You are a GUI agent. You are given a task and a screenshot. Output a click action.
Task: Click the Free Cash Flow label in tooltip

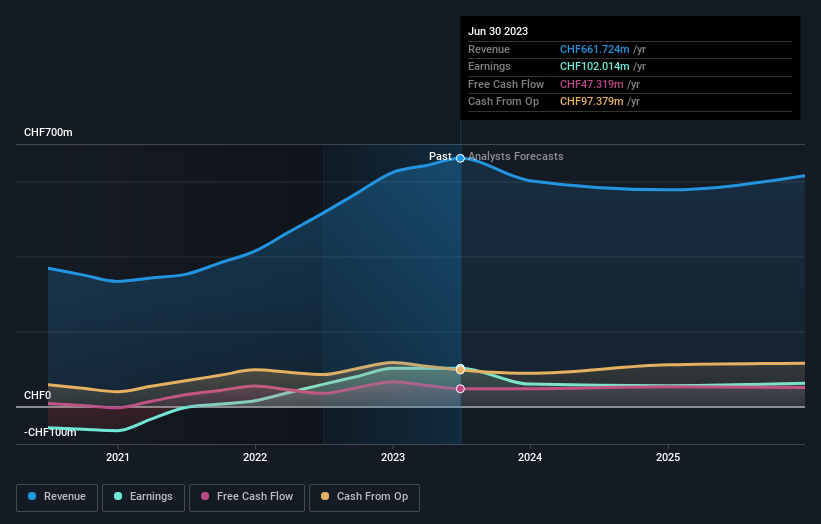point(506,84)
